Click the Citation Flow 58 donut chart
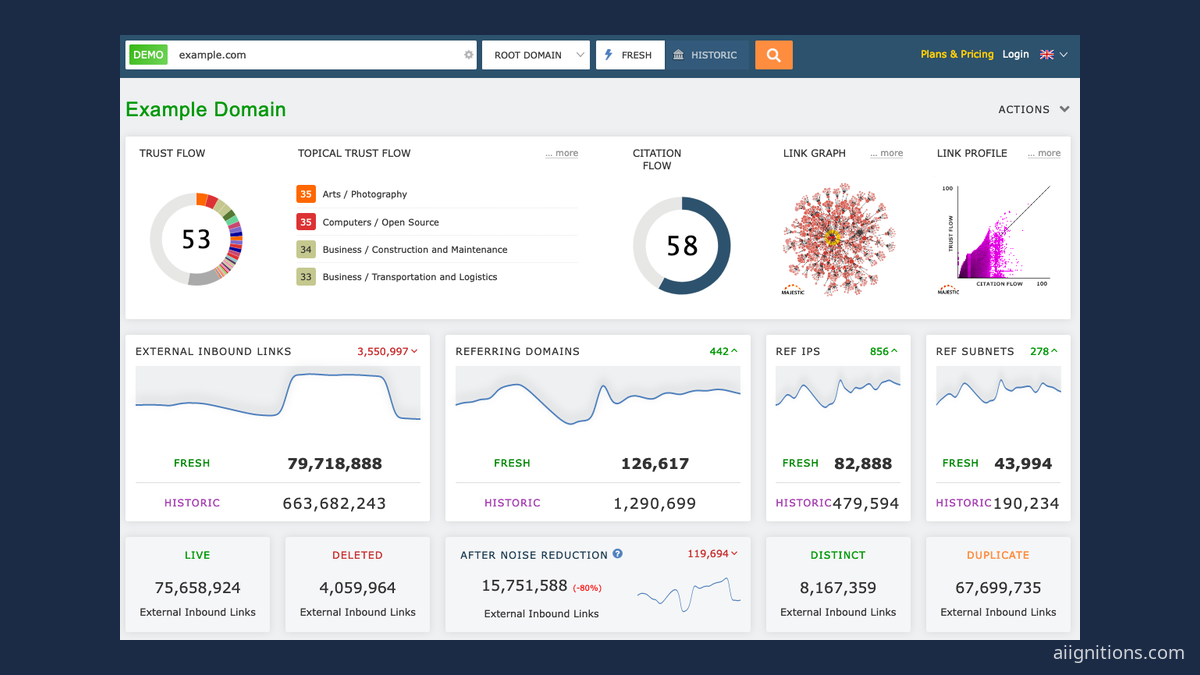 click(682, 245)
